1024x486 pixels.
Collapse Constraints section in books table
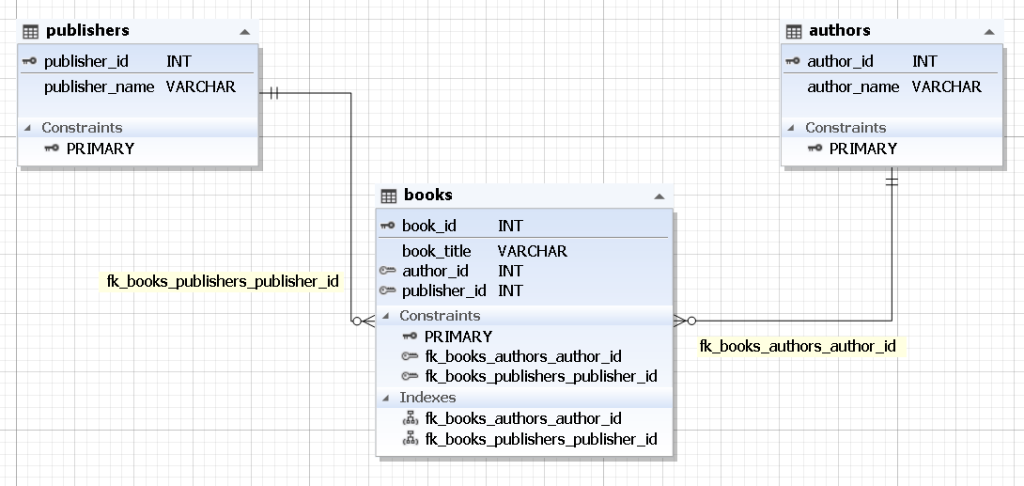(385, 316)
